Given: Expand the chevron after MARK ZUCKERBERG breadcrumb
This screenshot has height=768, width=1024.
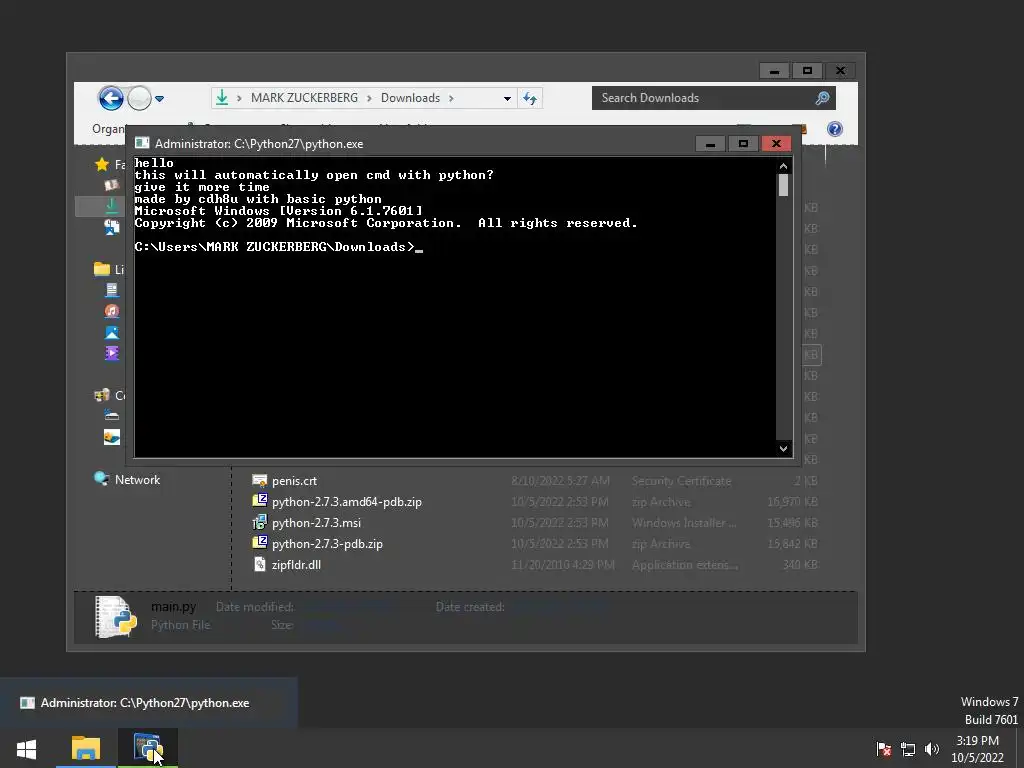Looking at the screenshot, I should click(369, 98).
